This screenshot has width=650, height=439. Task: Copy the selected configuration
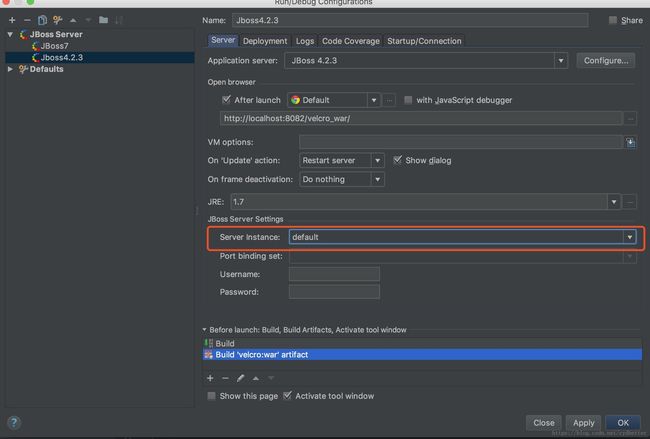[x=42, y=20]
